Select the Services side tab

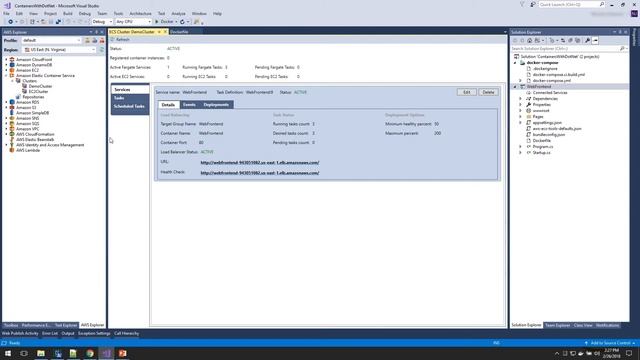(x=130, y=89)
